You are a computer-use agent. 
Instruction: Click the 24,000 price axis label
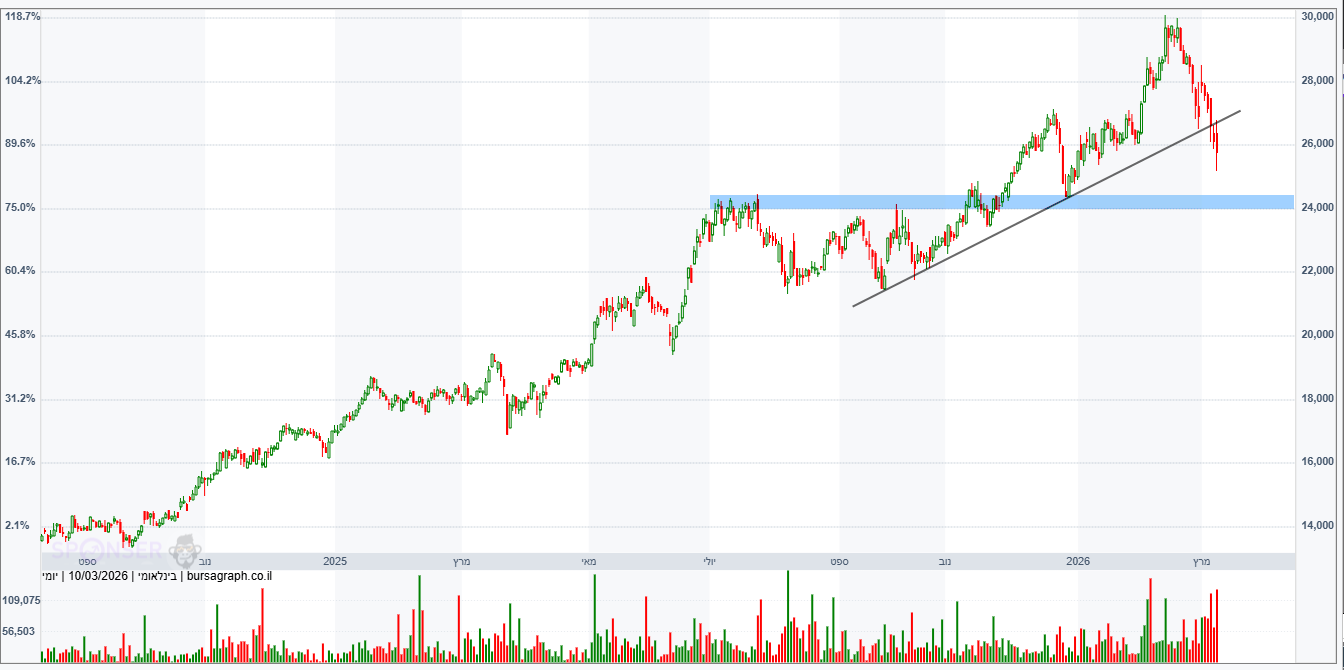(x=1316, y=208)
